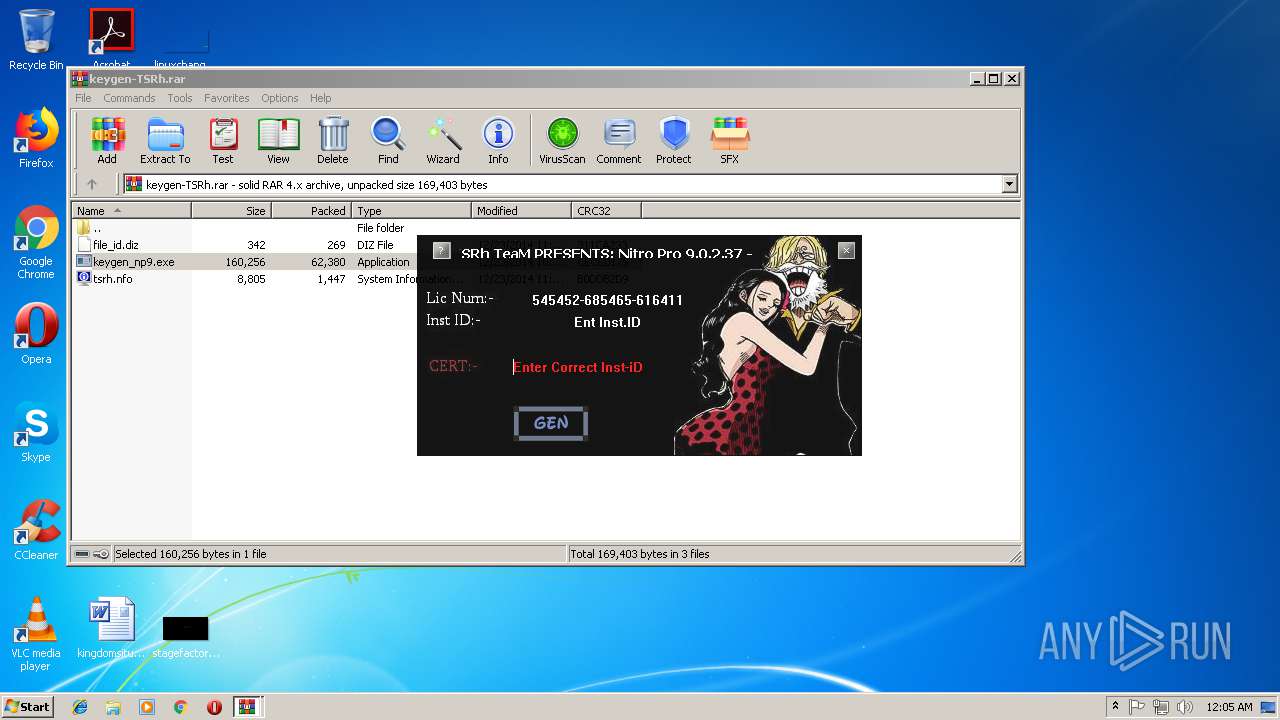1280x720 pixels.
Task: Click the drive icon in WinRAR status bar
Action: 81,554
